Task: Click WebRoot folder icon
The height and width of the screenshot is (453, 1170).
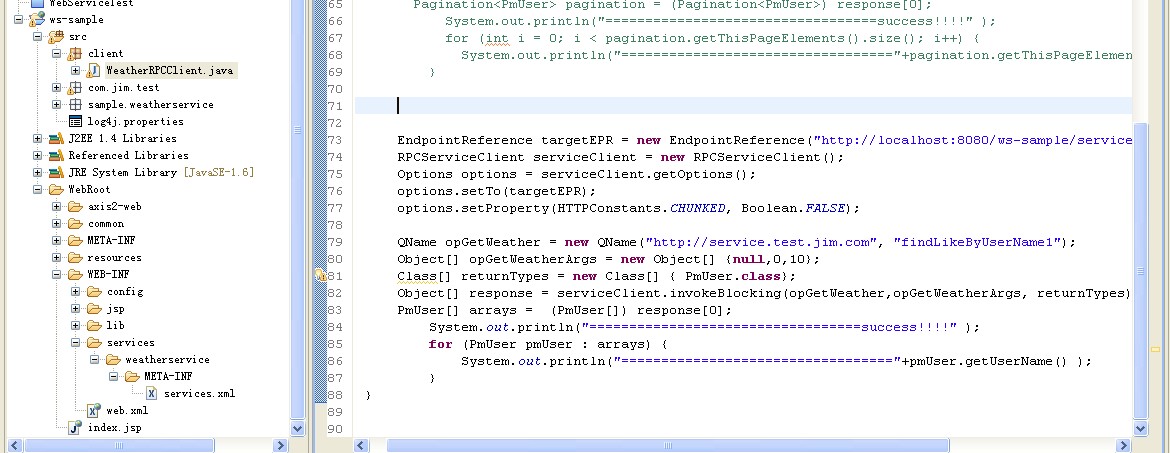Action: 55,190
